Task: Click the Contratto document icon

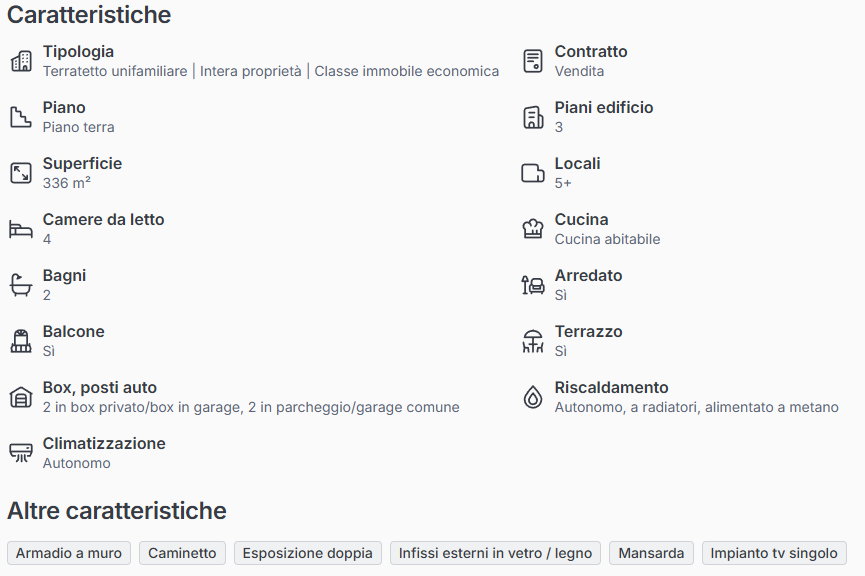Action: click(533, 61)
